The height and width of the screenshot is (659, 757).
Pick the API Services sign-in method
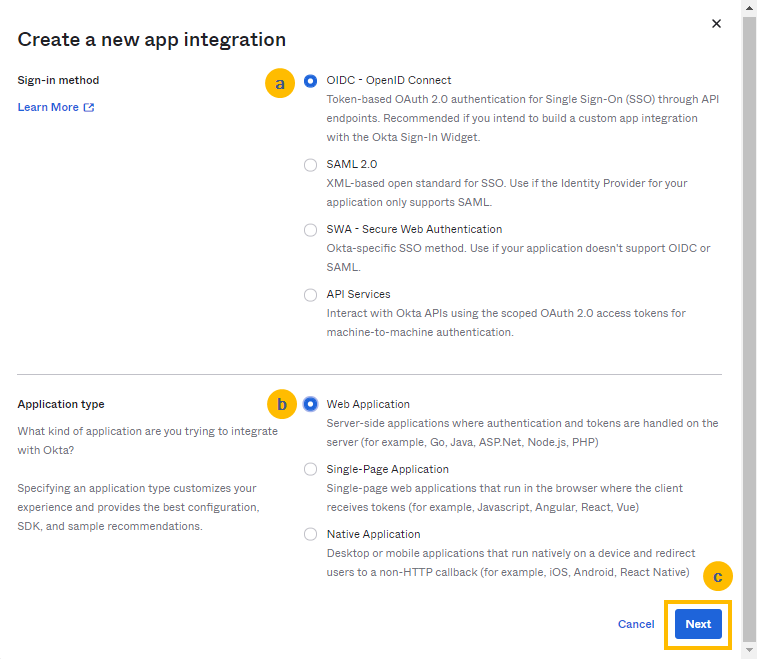coord(311,295)
